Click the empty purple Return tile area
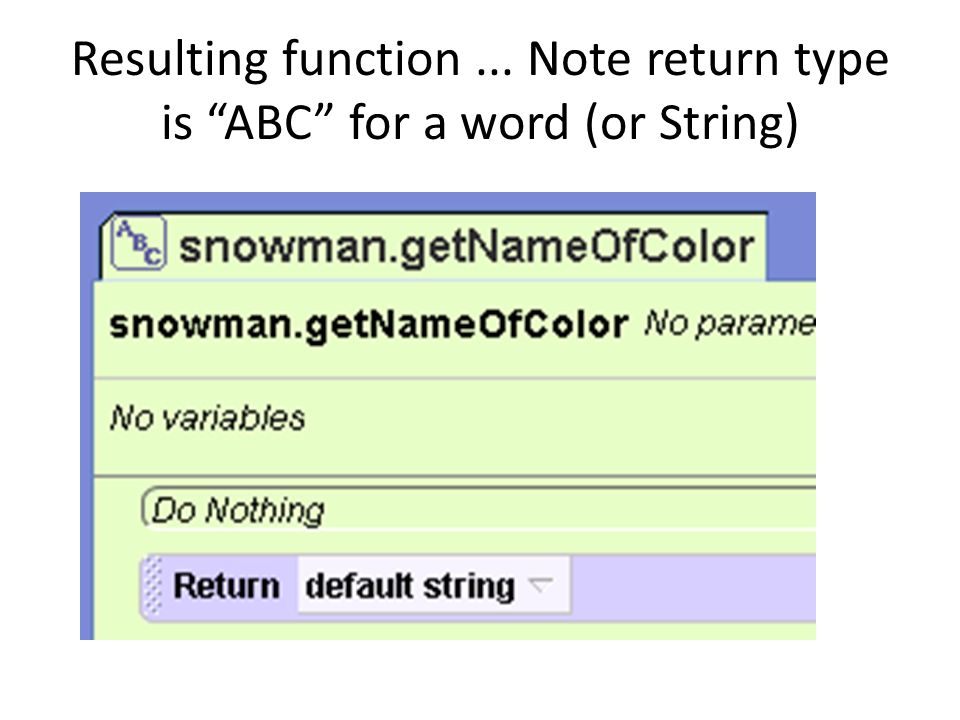Viewport: 960px width, 720px height. click(692, 587)
